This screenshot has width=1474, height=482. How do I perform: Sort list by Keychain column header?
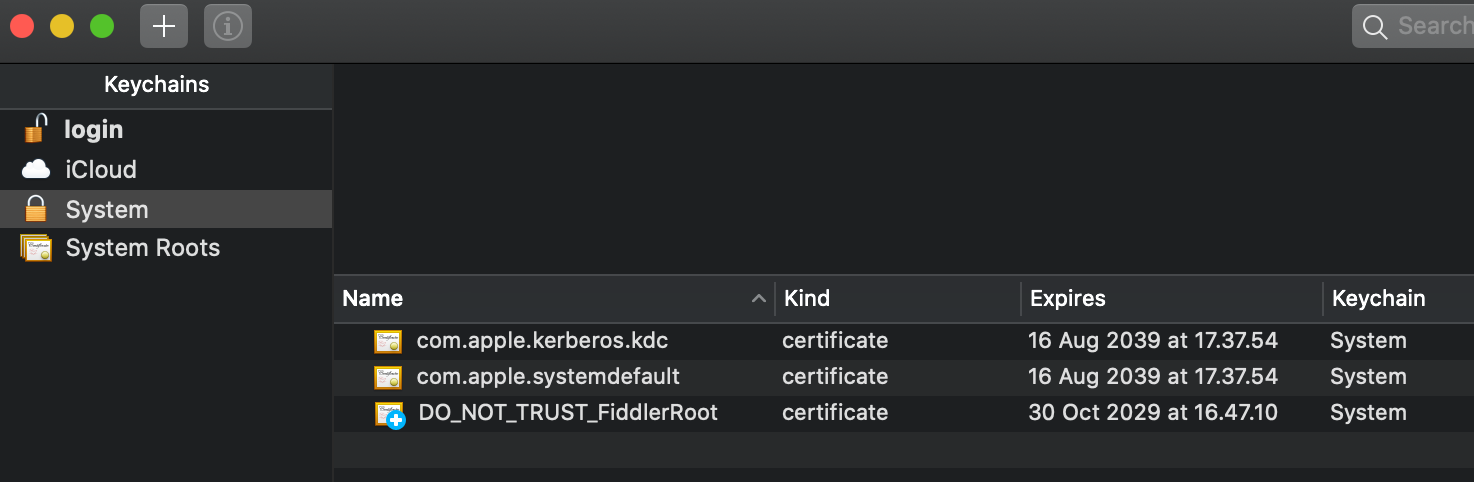[1378, 298]
